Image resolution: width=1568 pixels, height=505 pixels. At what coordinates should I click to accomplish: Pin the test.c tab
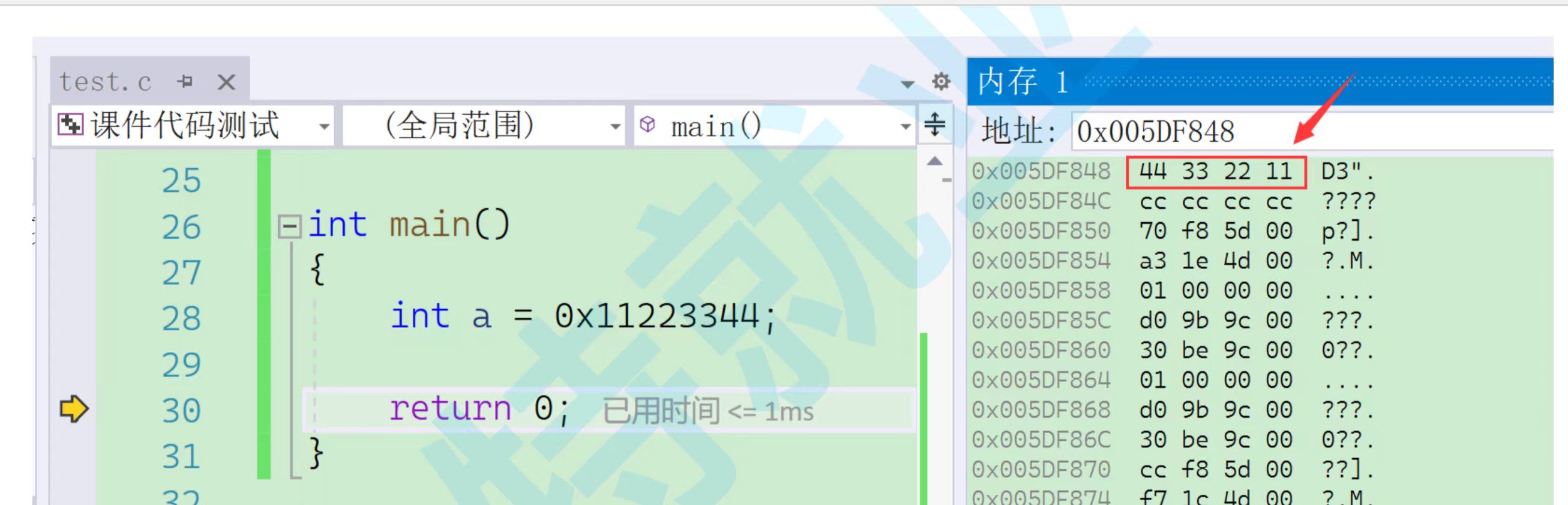click(x=185, y=81)
